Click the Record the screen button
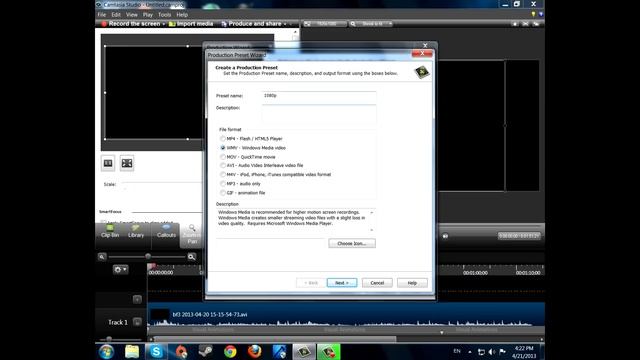The width and height of the screenshot is (640, 360). (131, 24)
